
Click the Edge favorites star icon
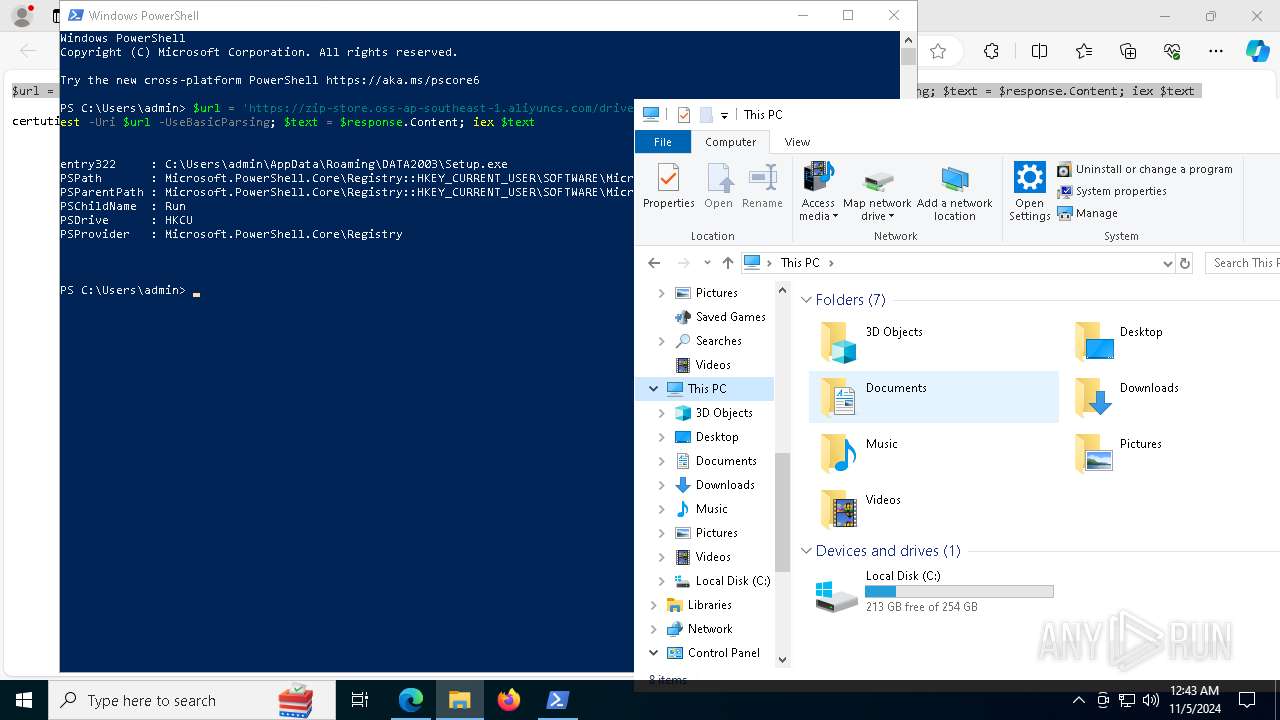pos(937,51)
